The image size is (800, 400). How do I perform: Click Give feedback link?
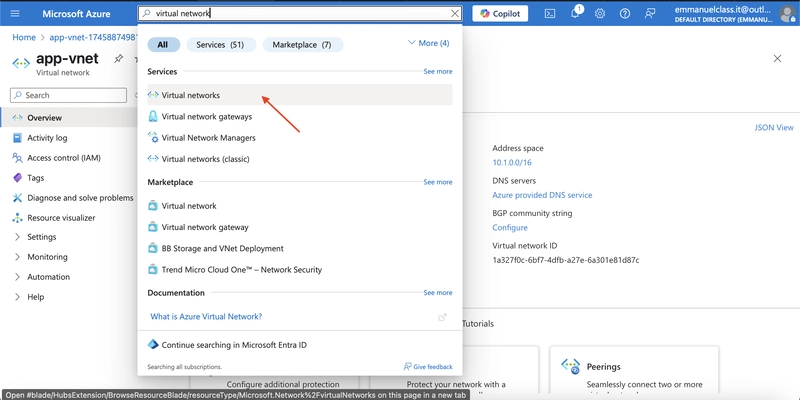click(x=428, y=366)
